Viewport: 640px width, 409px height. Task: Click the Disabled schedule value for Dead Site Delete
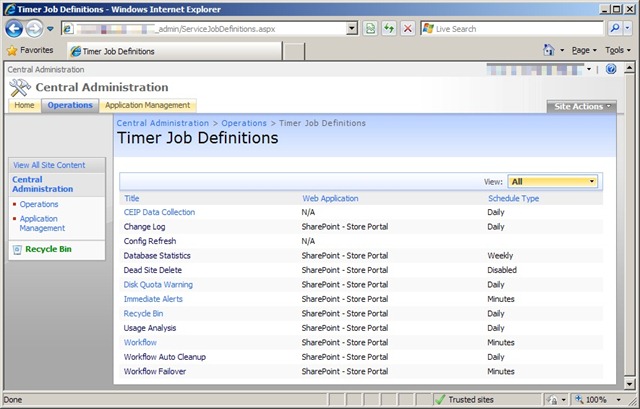502,270
